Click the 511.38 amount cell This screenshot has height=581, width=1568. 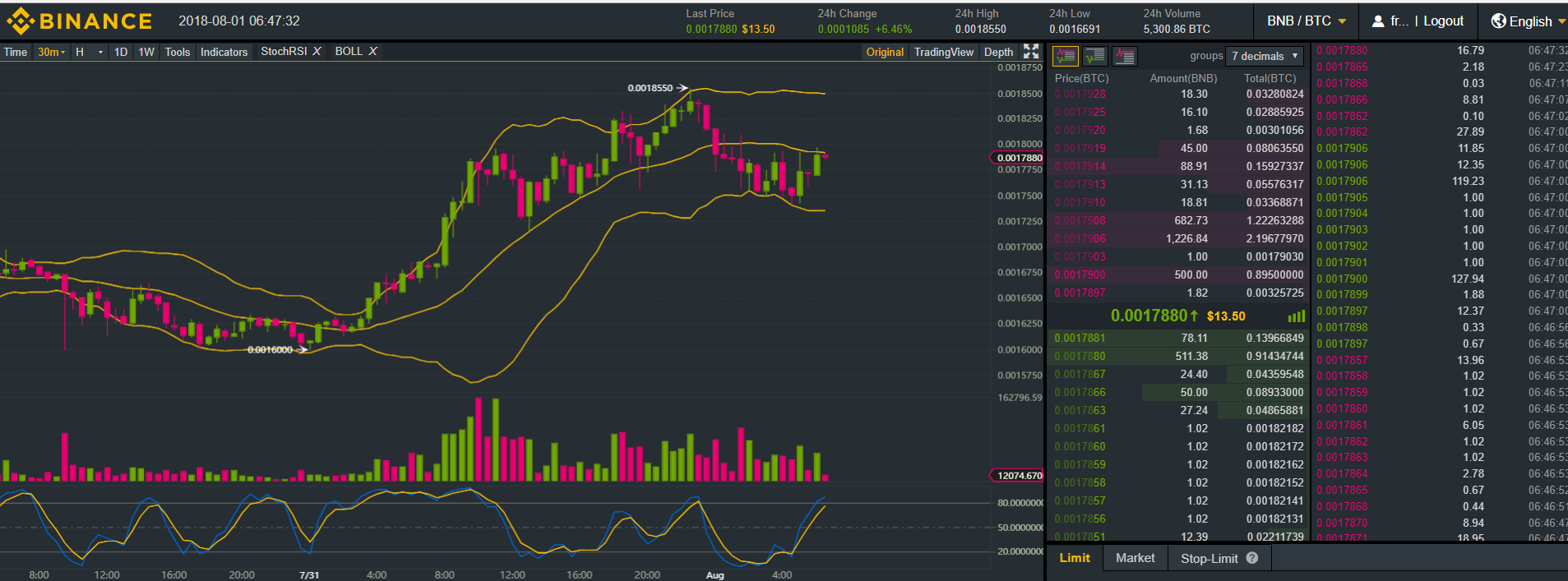1191,356
